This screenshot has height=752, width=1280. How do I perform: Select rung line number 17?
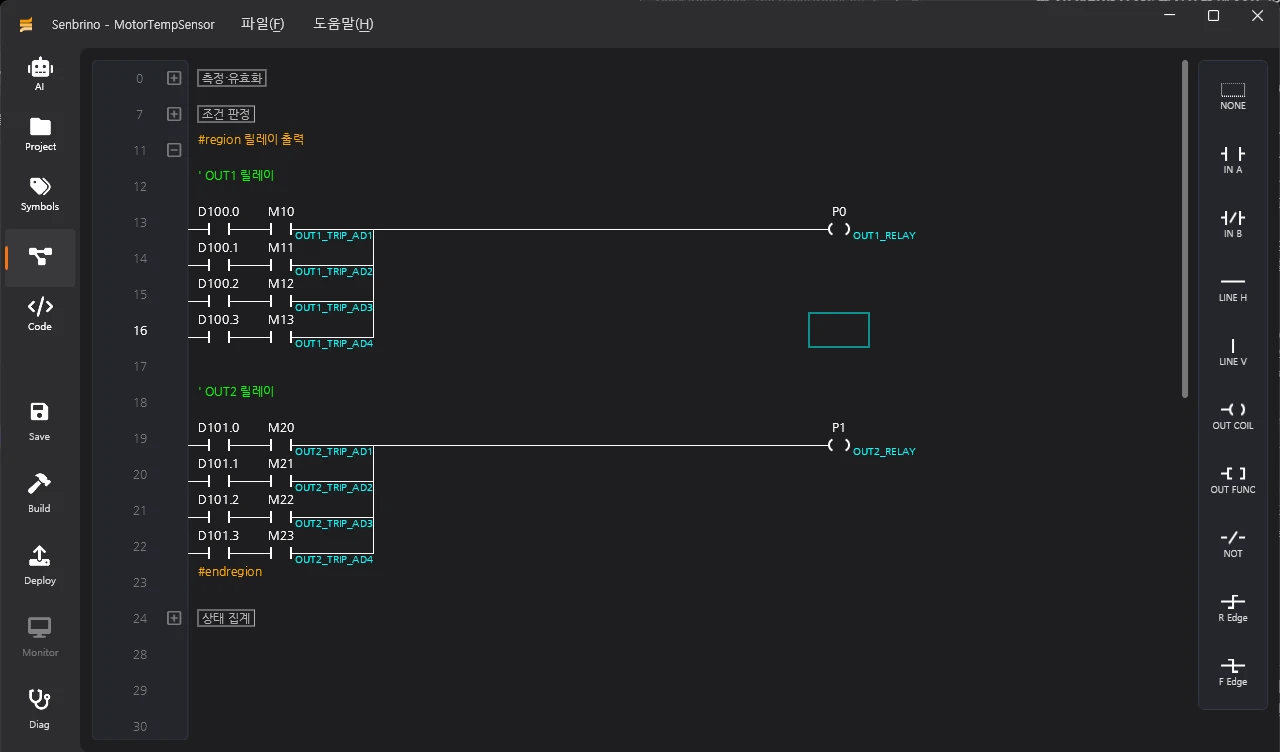tap(140, 367)
